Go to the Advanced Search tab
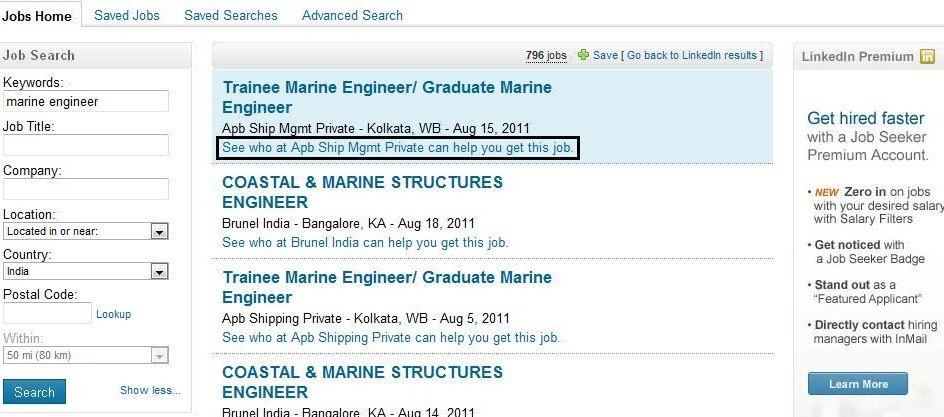The width and height of the screenshot is (944, 417). 352,15
